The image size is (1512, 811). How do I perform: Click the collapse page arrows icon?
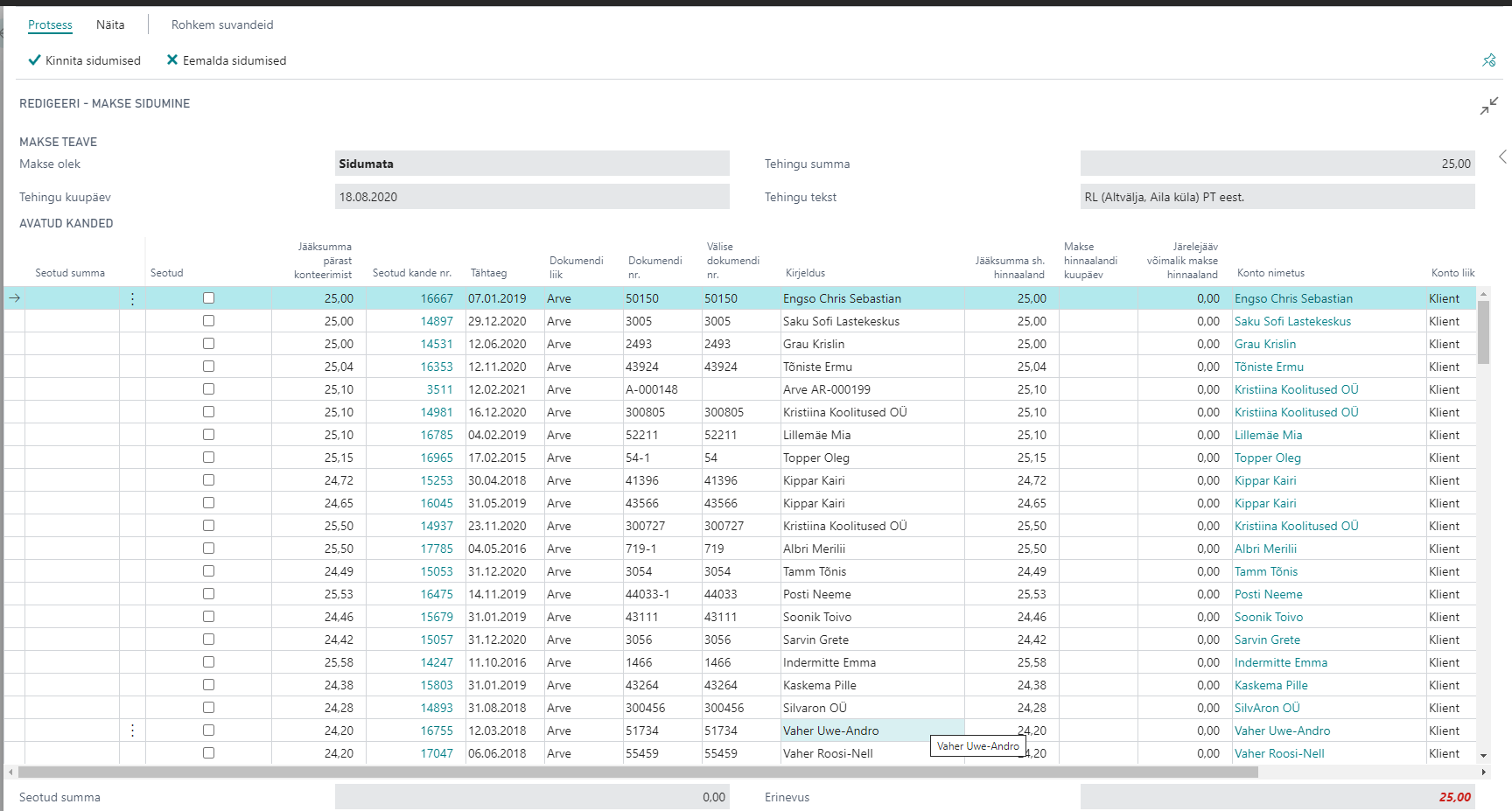point(1488,106)
